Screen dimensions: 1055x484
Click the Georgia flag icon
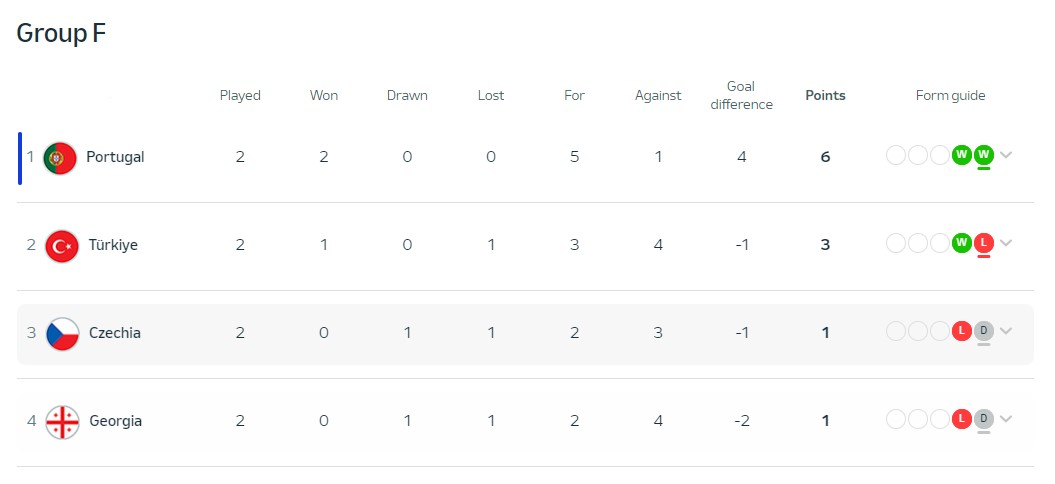tap(63, 422)
